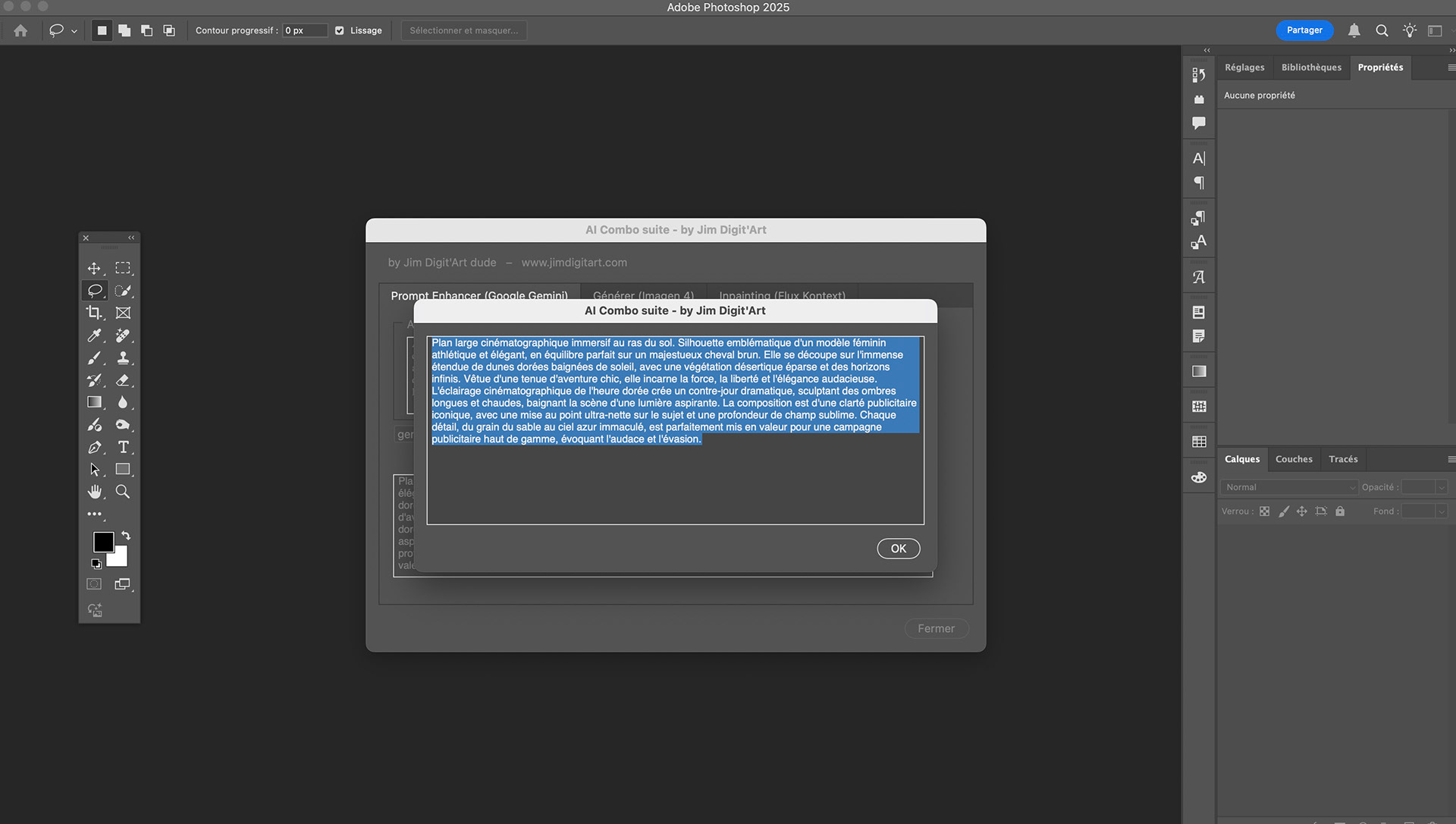
Task: Open the Calques panel options menu
Action: (x=1451, y=459)
